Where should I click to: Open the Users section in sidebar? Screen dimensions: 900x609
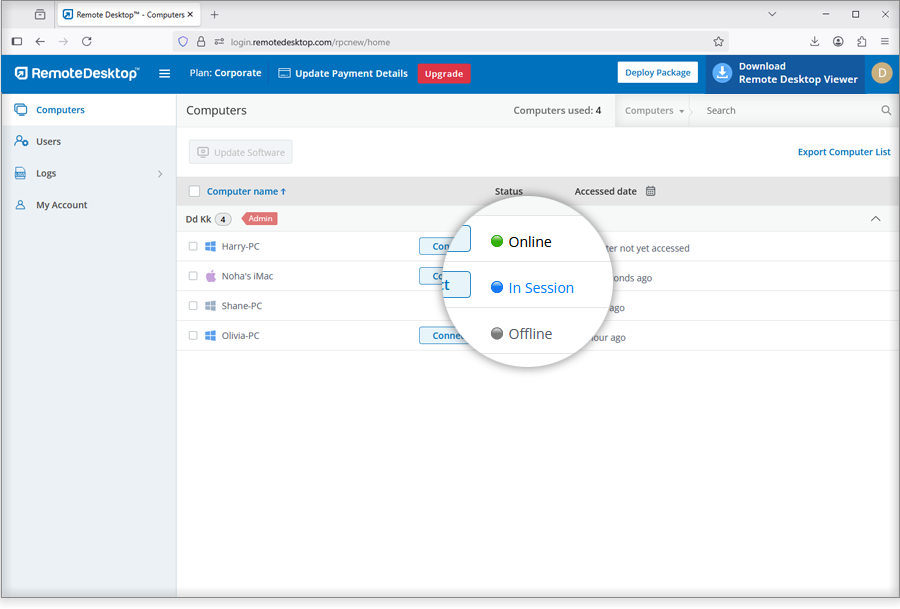[48, 142]
